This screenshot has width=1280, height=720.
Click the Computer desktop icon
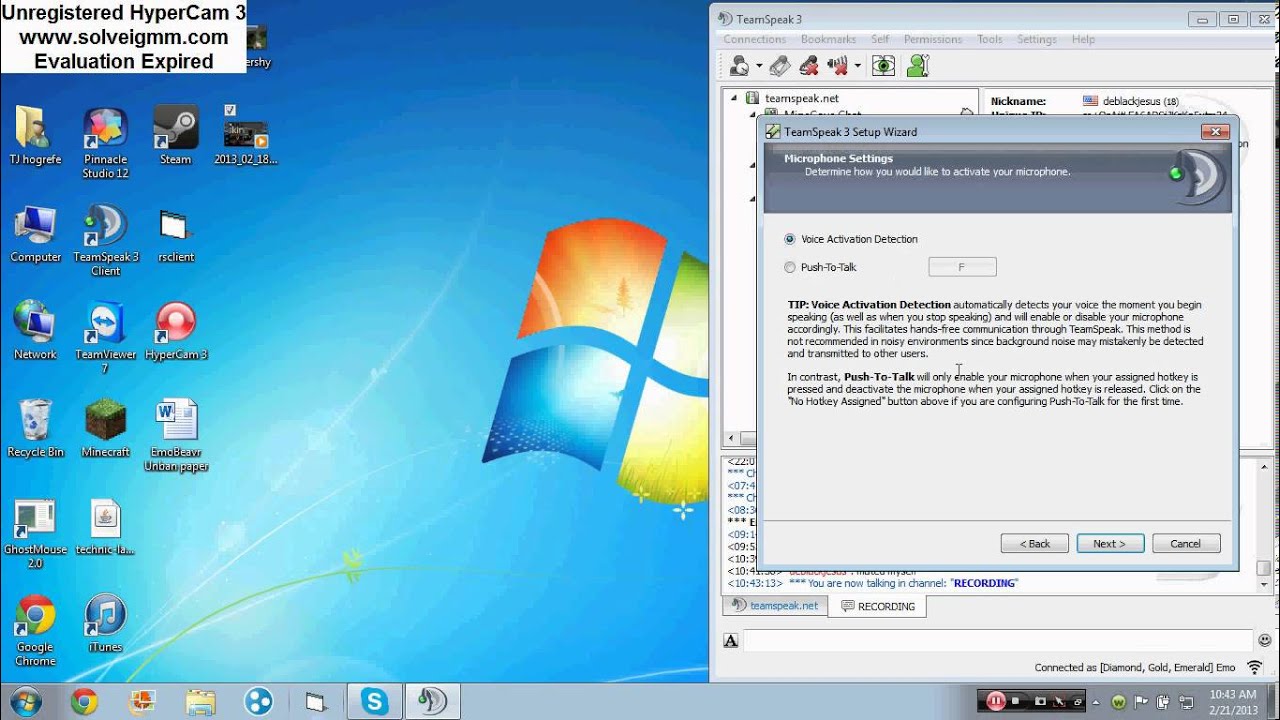[x=36, y=234]
